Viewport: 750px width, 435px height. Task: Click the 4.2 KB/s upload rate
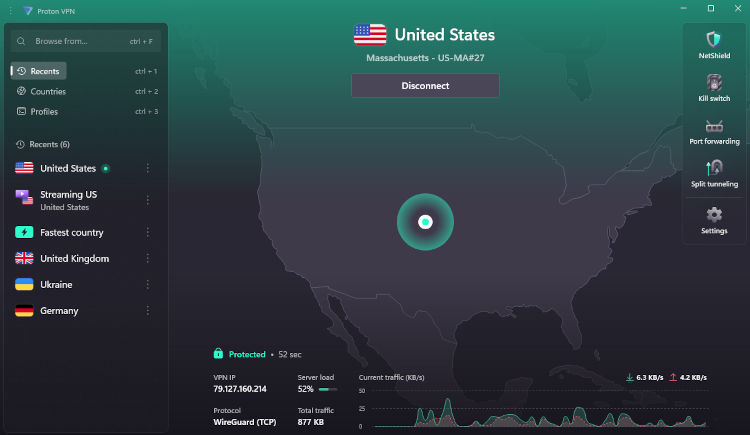[x=693, y=377]
